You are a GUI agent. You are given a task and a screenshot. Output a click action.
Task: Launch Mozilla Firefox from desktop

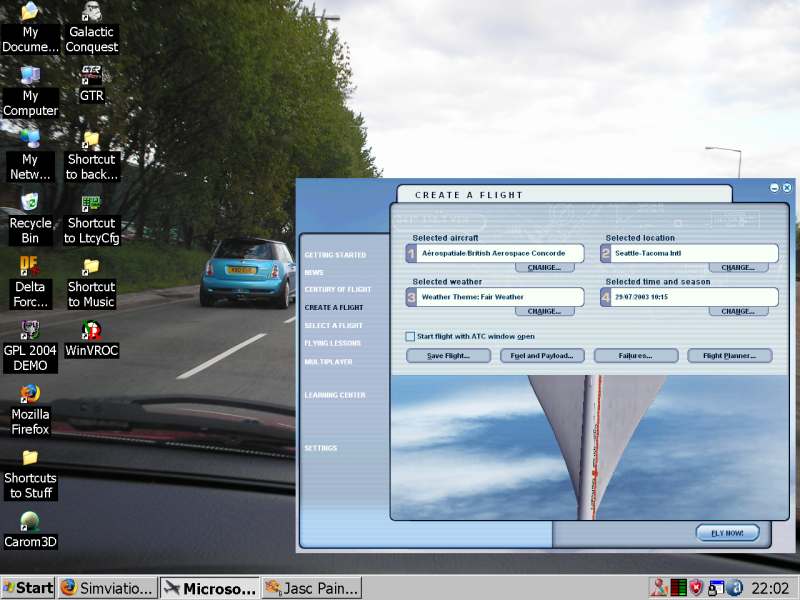[x=30, y=411]
